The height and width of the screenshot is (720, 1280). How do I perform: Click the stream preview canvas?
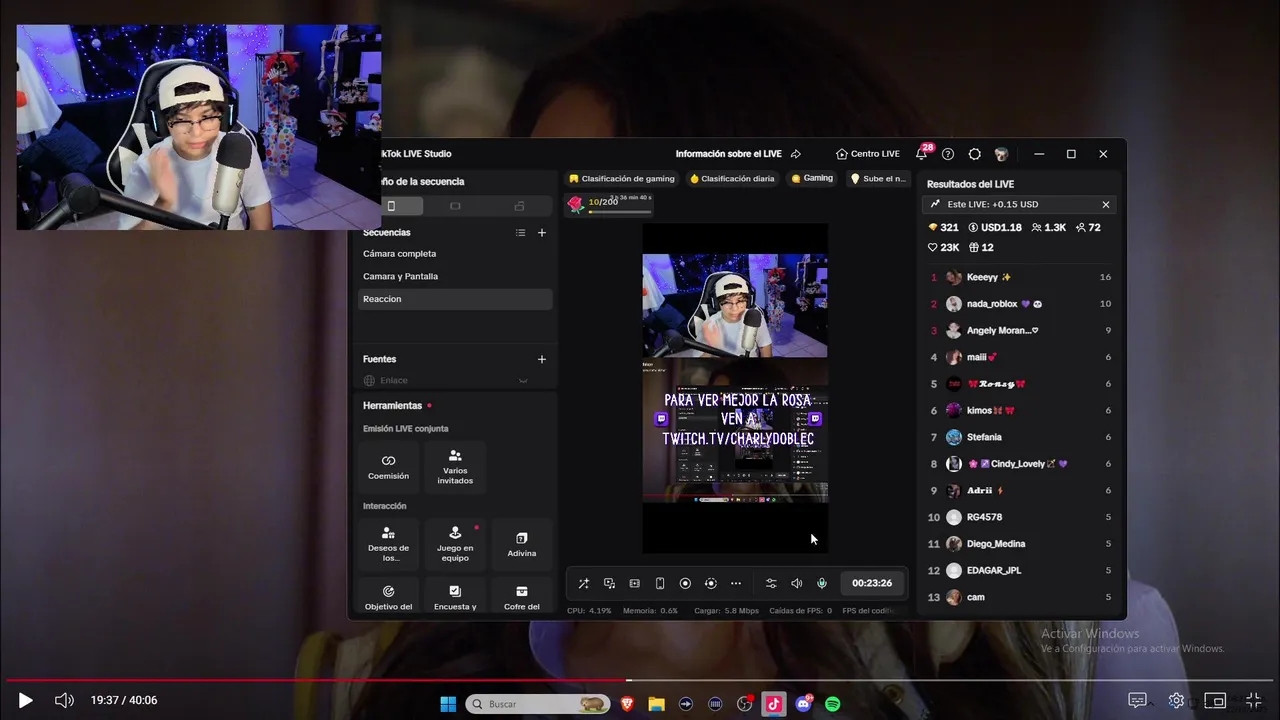tap(735, 388)
